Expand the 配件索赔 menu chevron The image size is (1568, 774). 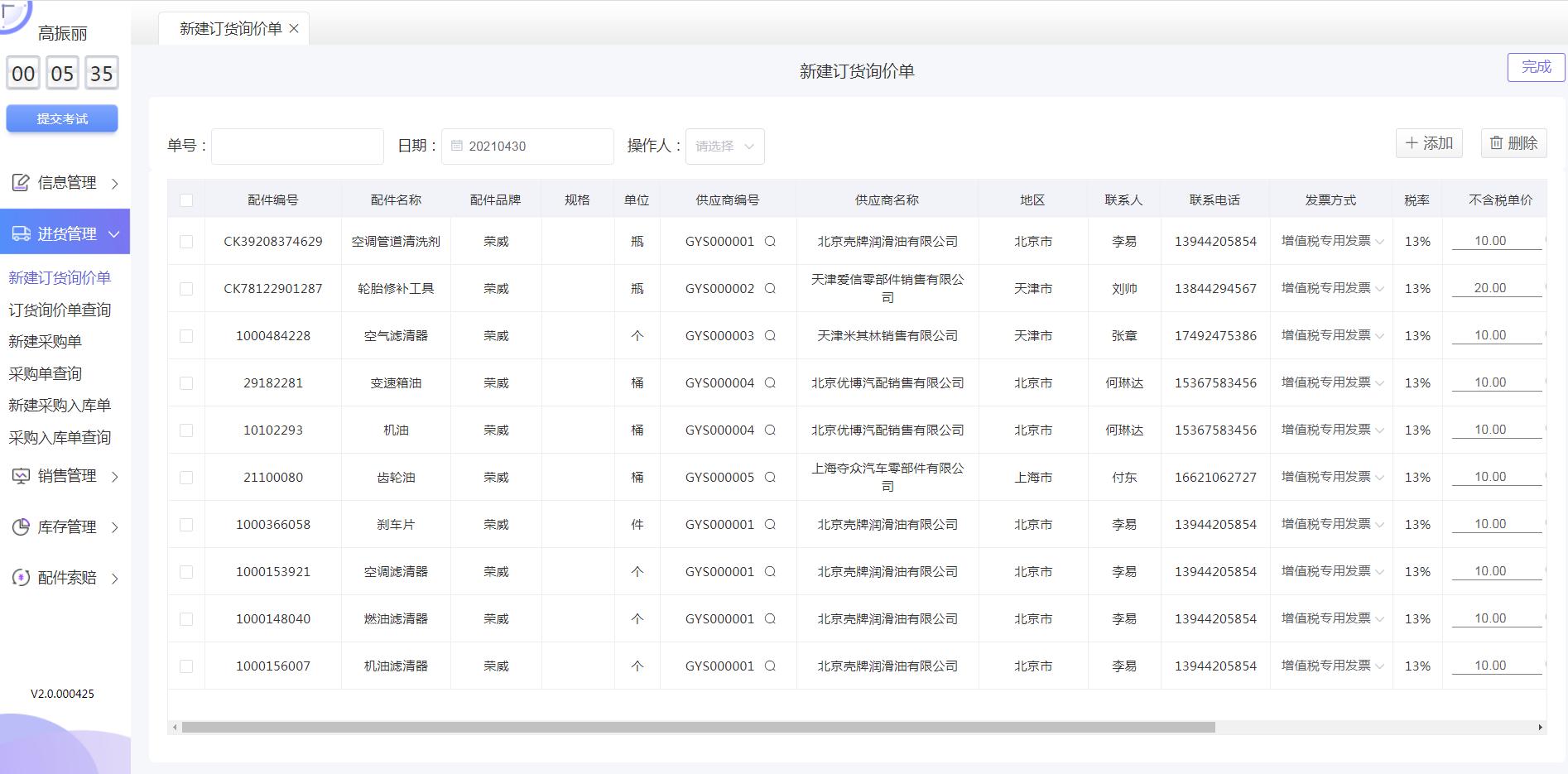point(115,579)
